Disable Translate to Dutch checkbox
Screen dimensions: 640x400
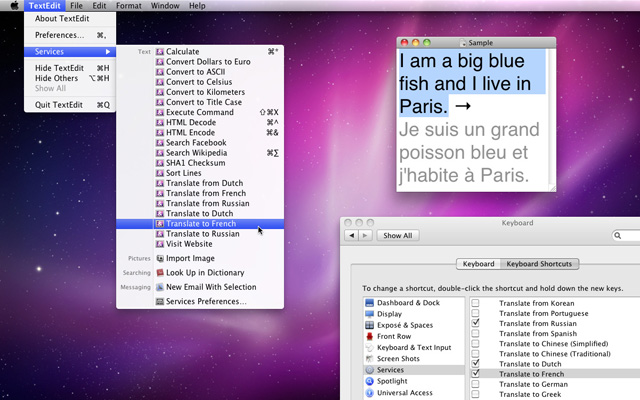click(x=476, y=362)
